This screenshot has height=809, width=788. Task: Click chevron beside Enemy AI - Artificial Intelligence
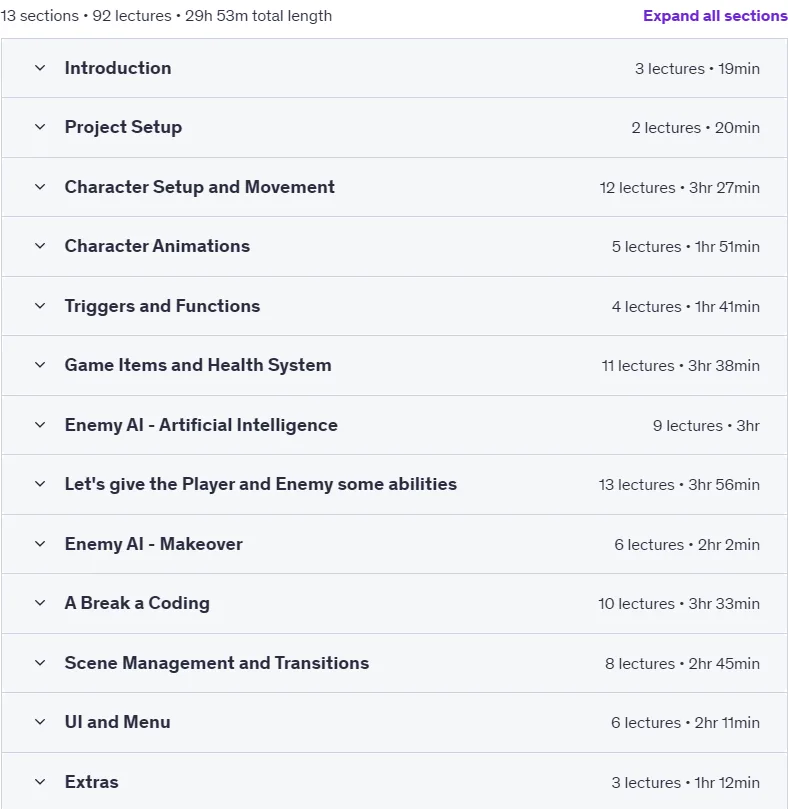point(40,425)
